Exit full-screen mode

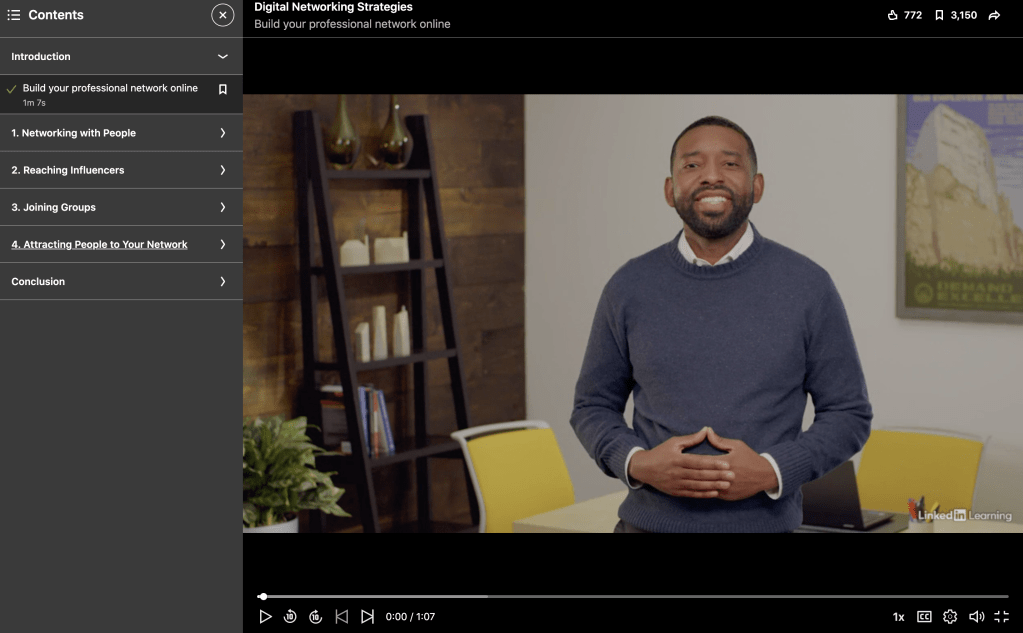click(x=1001, y=617)
